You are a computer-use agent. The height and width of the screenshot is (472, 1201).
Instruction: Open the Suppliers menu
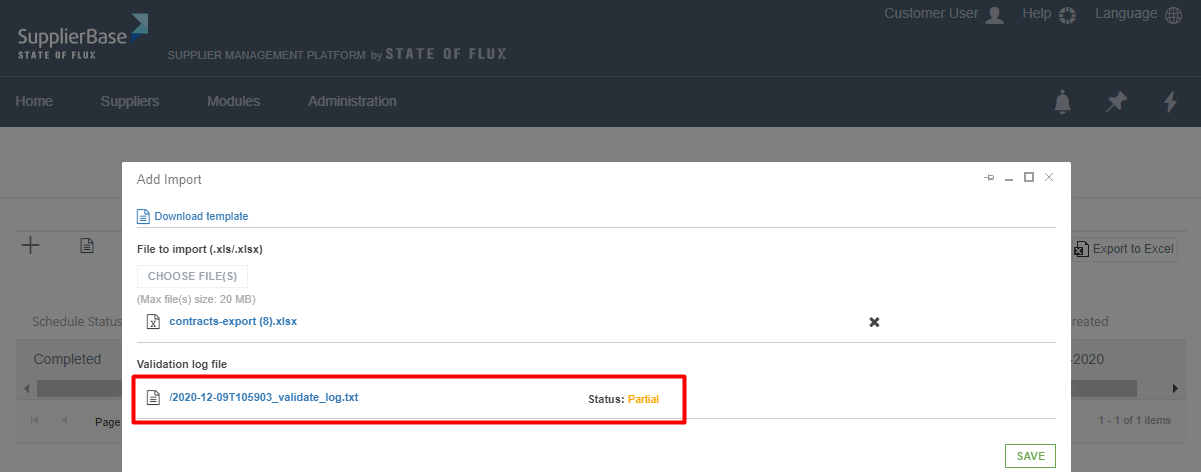coord(130,101)
